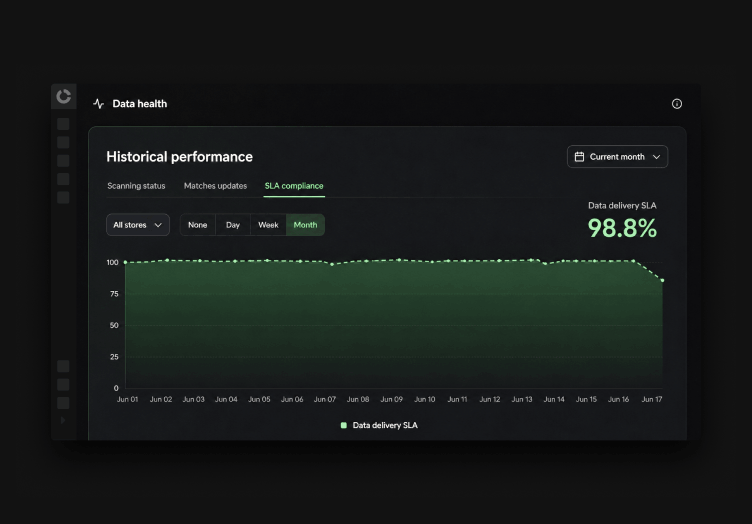Select the Day grouping option

[233, 225]
